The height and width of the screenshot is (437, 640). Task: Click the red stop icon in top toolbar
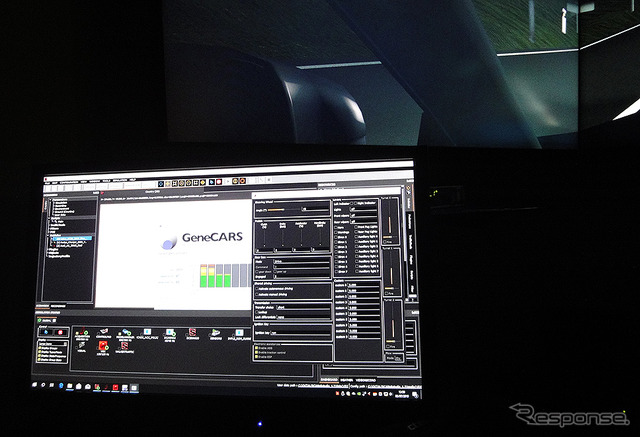click(x=219, y=182)
